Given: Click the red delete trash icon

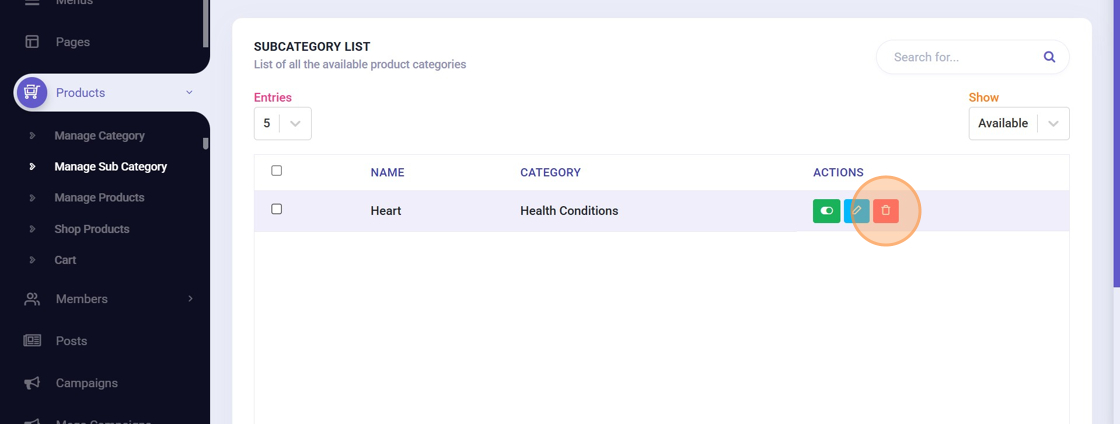Looking at the screenshot, I should (886, 211).
